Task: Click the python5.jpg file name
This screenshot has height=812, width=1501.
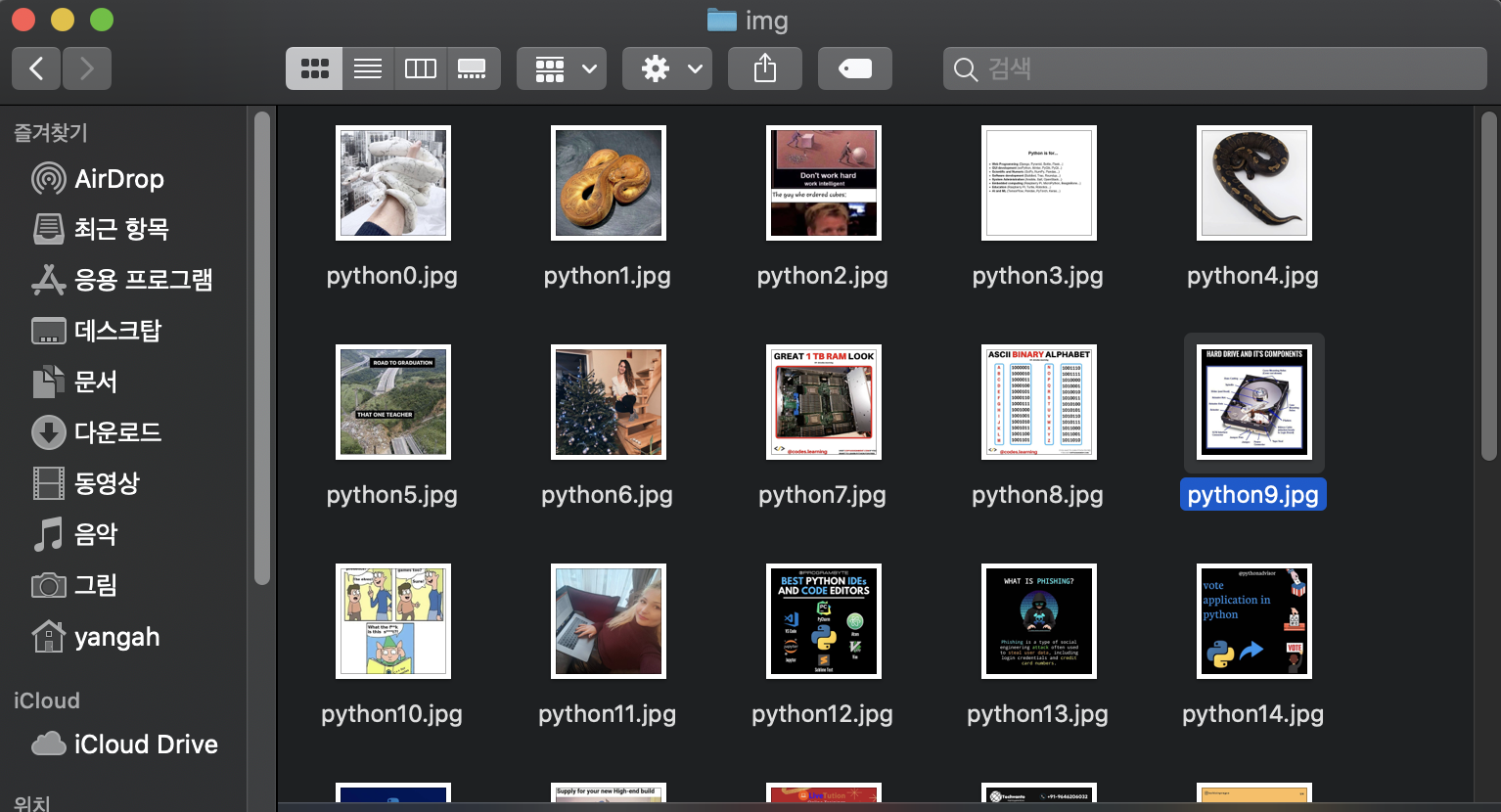Action: click(x=392, y=495)
